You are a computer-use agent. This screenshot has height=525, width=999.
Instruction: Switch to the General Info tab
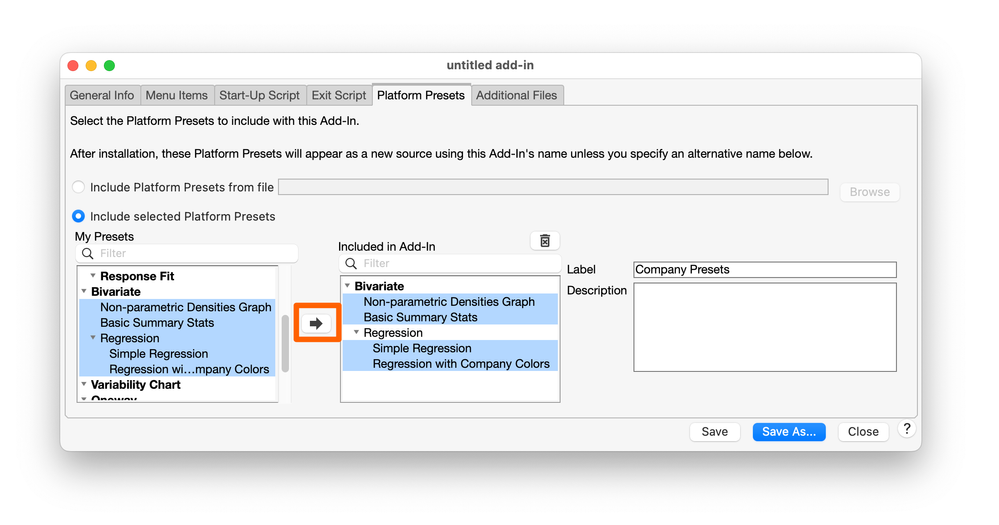[x=102, y=95]
